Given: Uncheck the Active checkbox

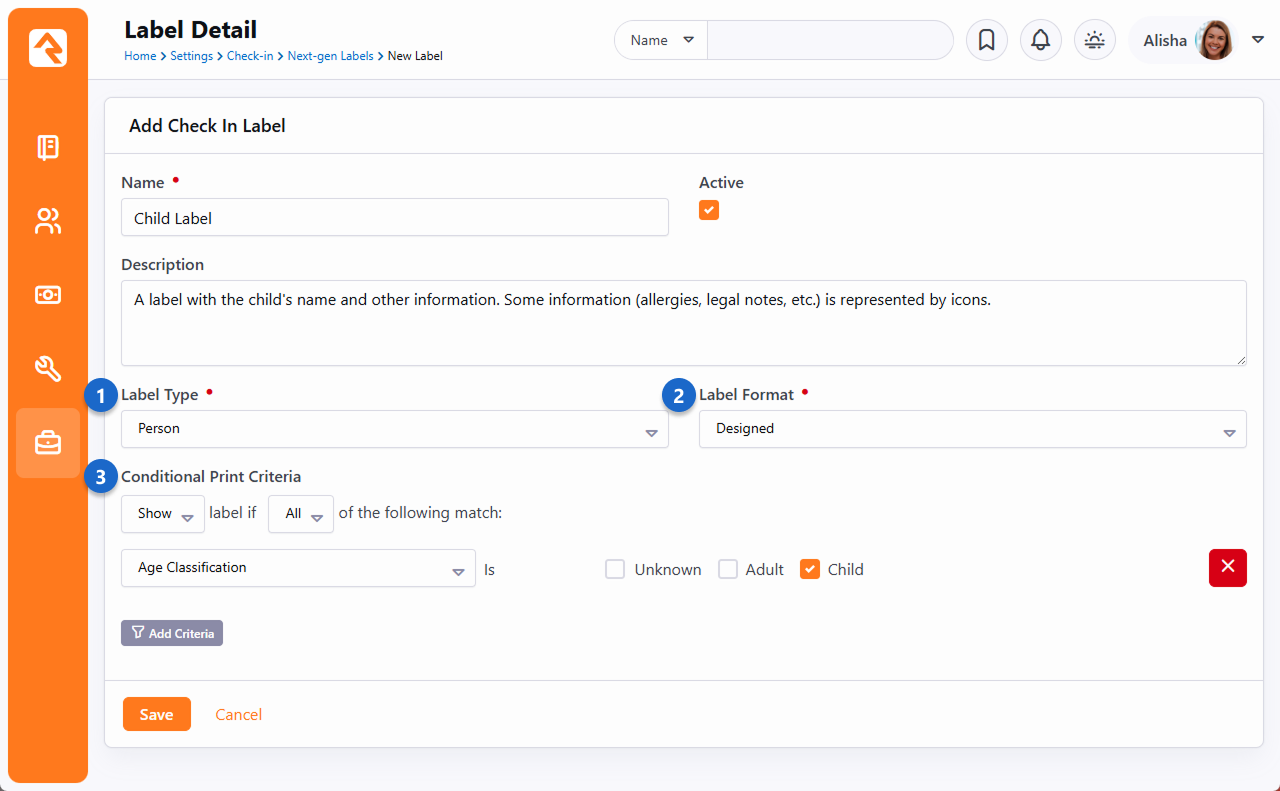Looking at the screenshot, I should [709, 210].
